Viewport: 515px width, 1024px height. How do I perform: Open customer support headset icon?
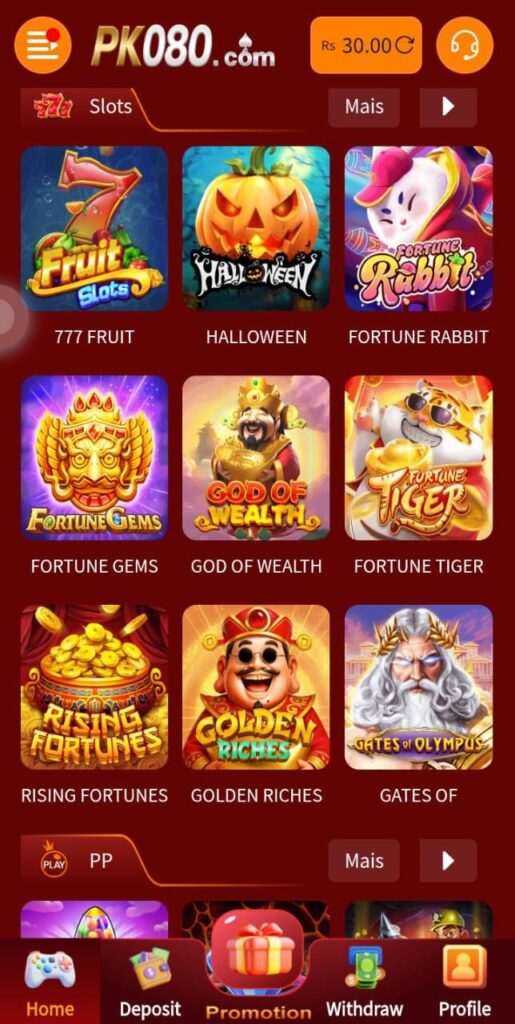(x=464, y=45)
